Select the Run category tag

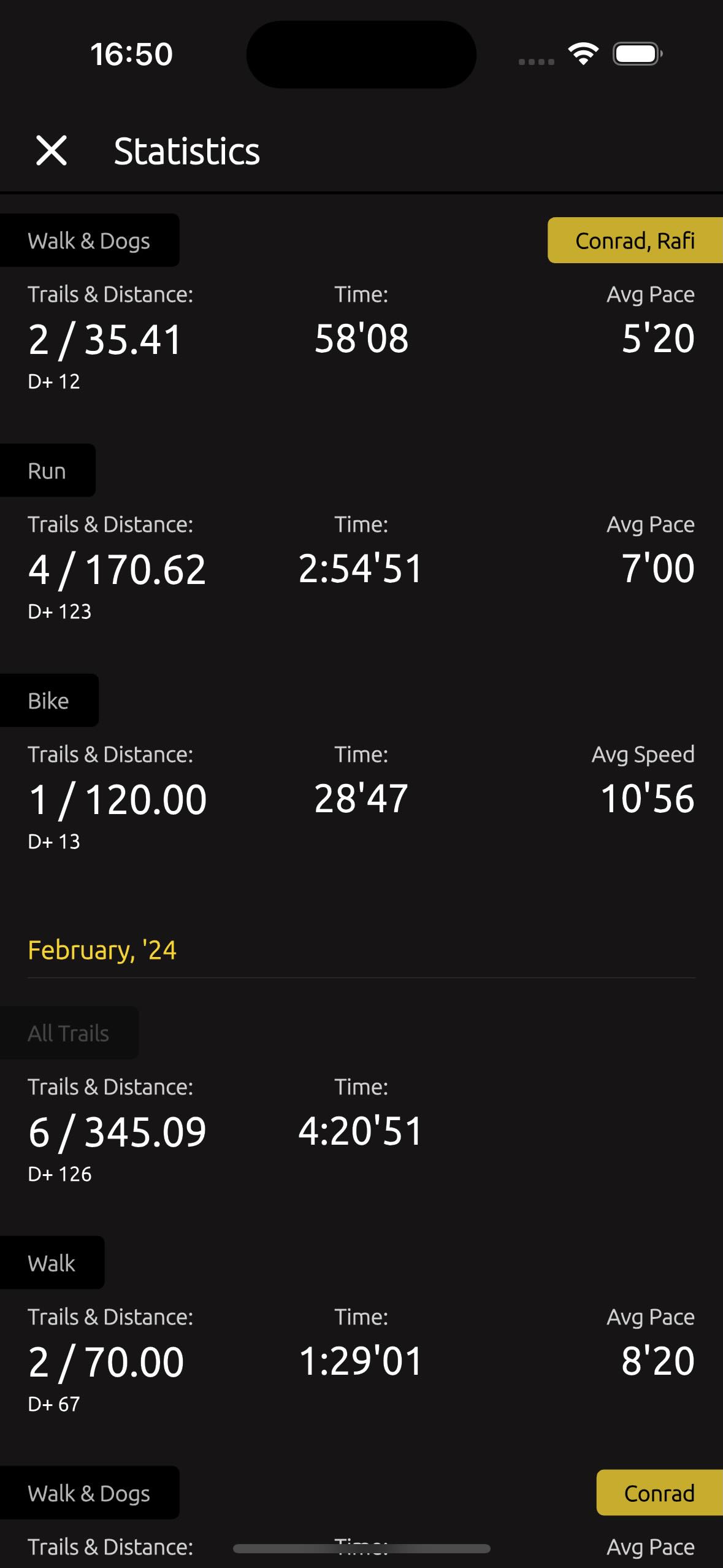coord(47,471)
